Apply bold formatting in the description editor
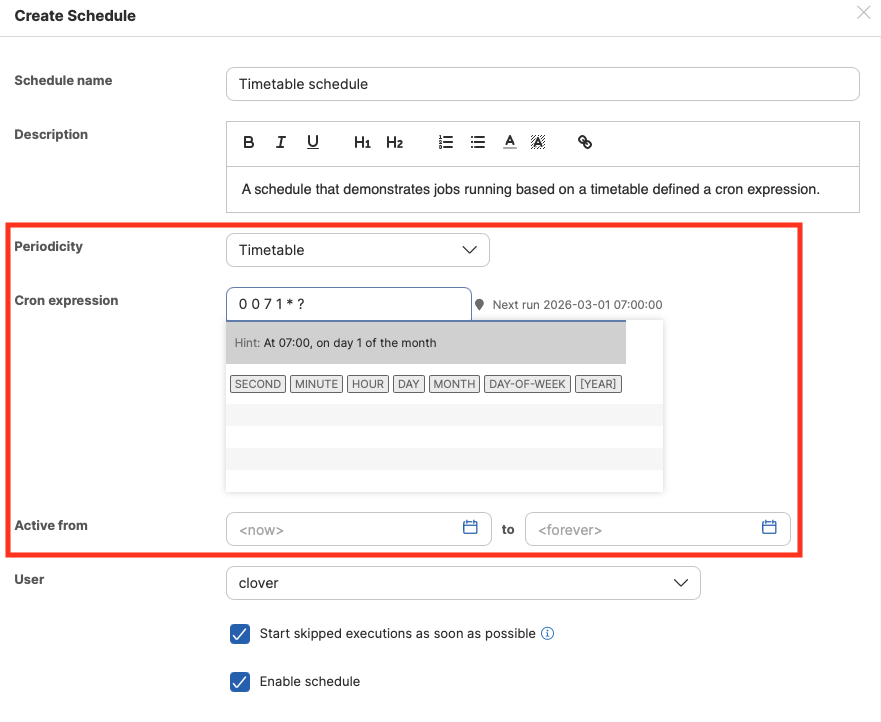 248,142
